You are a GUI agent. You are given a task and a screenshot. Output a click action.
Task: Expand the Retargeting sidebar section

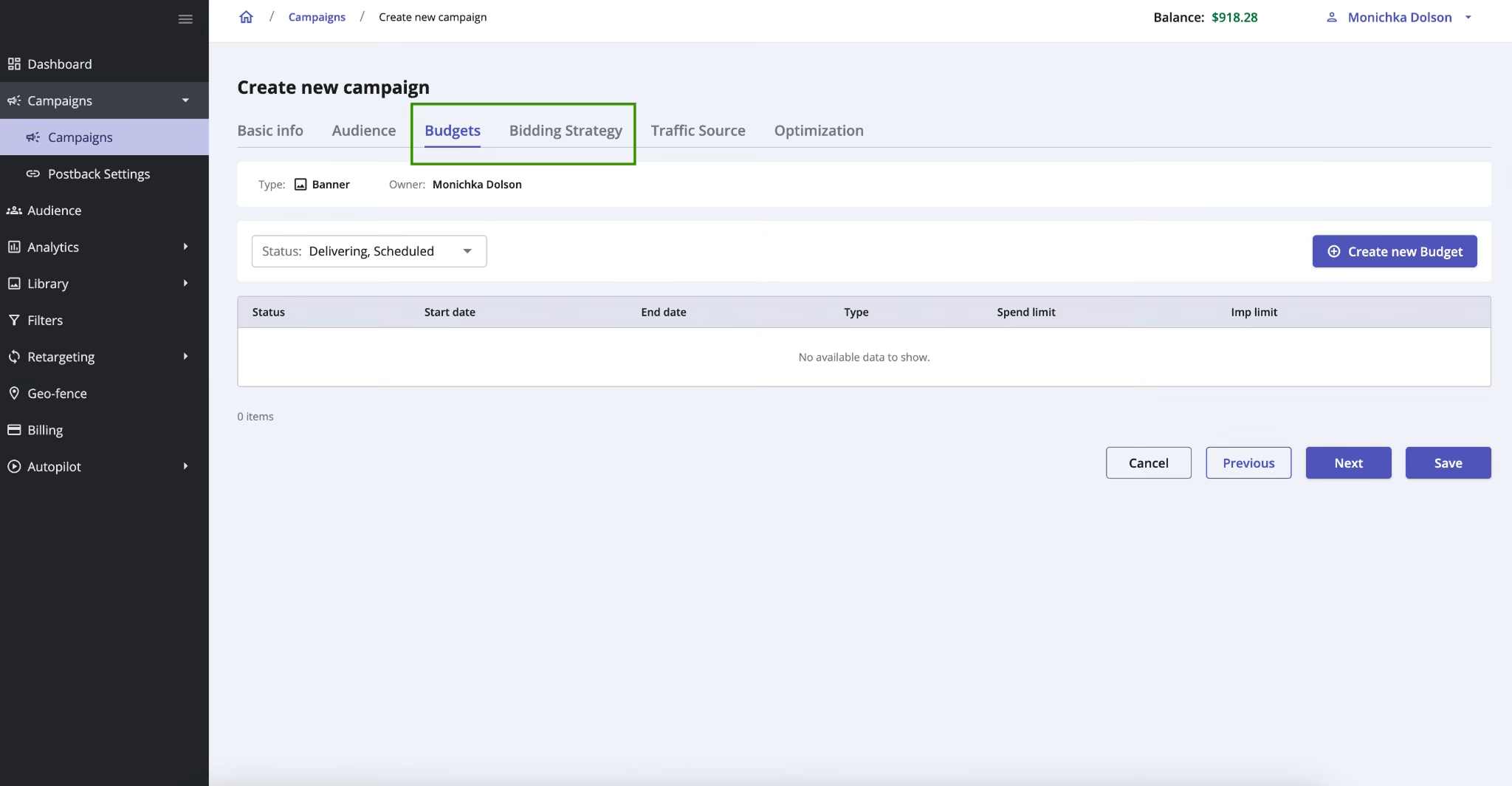point(185,357)
